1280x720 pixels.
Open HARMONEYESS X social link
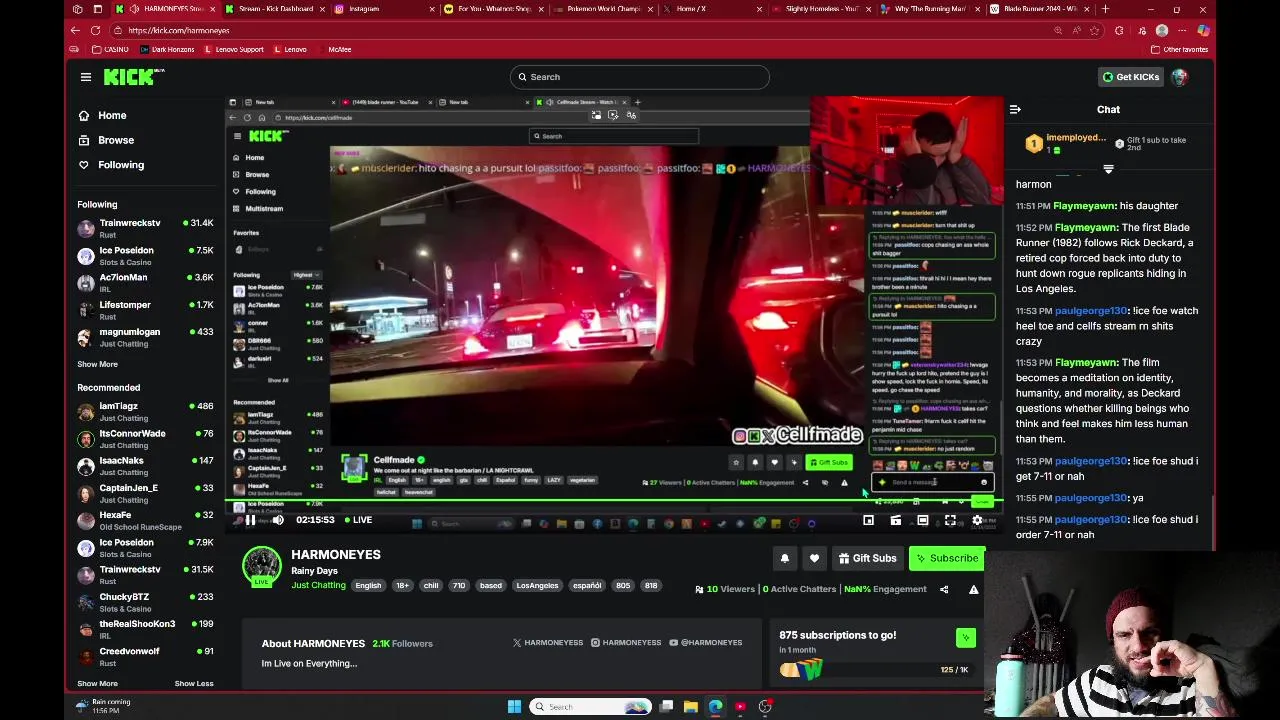[x=547, y=643]
